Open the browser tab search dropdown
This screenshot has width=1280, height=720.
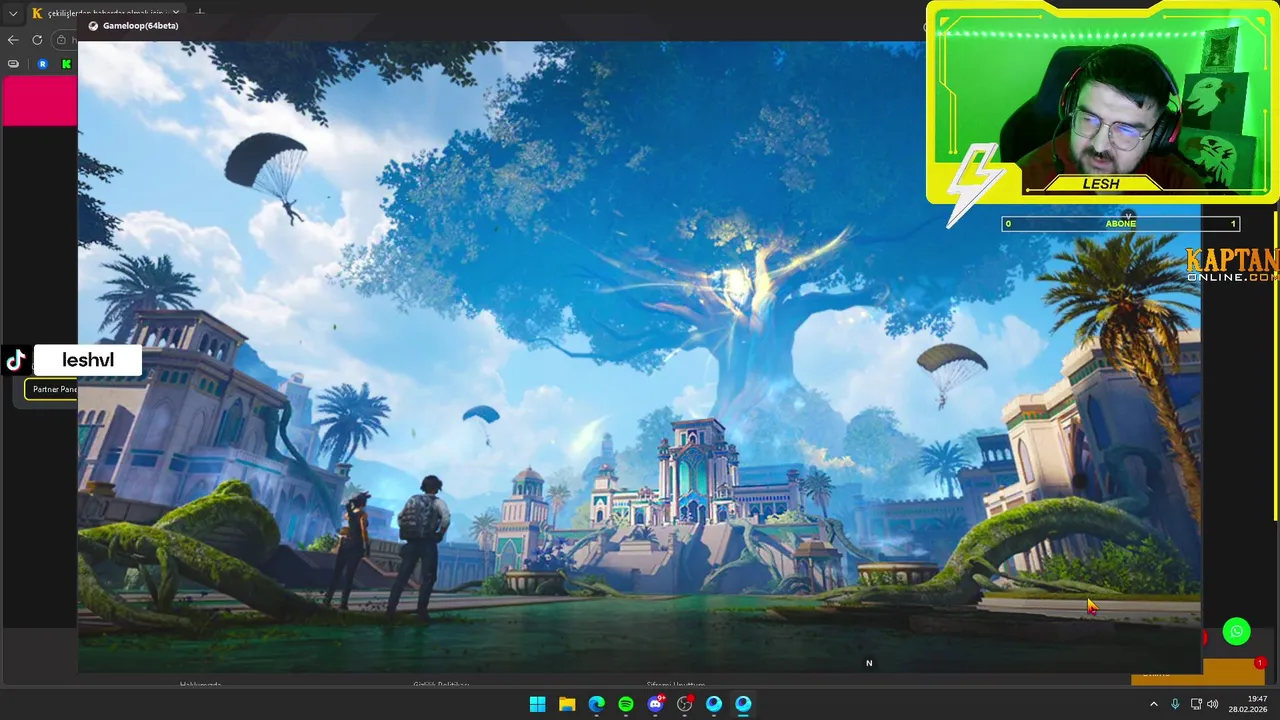13,13
